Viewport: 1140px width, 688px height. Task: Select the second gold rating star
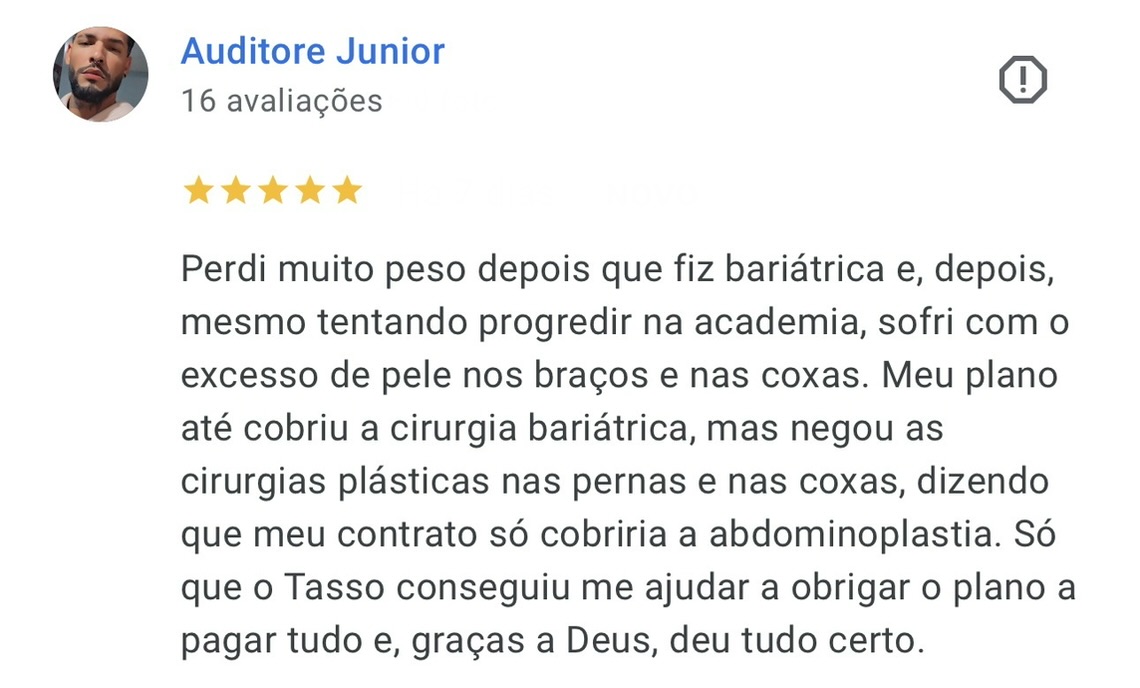pos(236,190)
